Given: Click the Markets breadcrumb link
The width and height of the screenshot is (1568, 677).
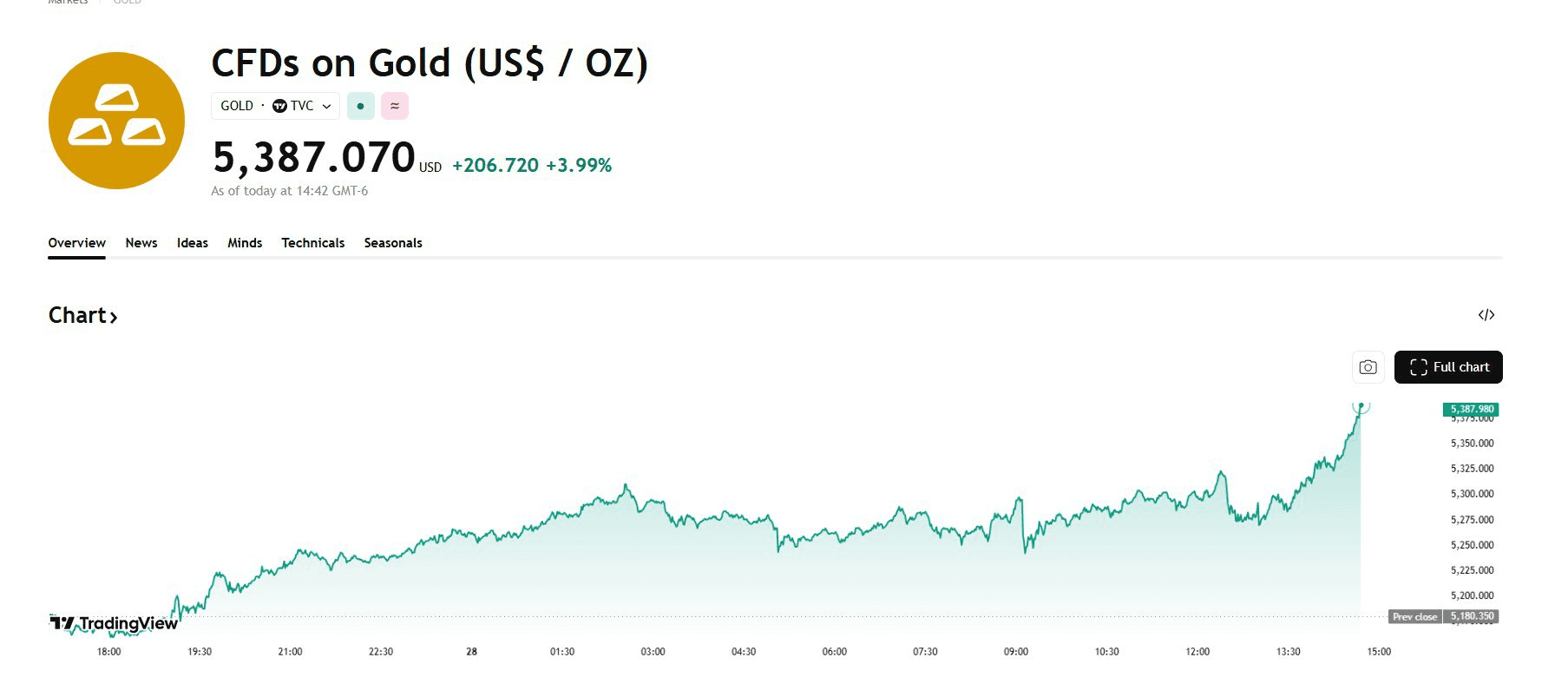Looking at the screenshot, I should 68,3.
